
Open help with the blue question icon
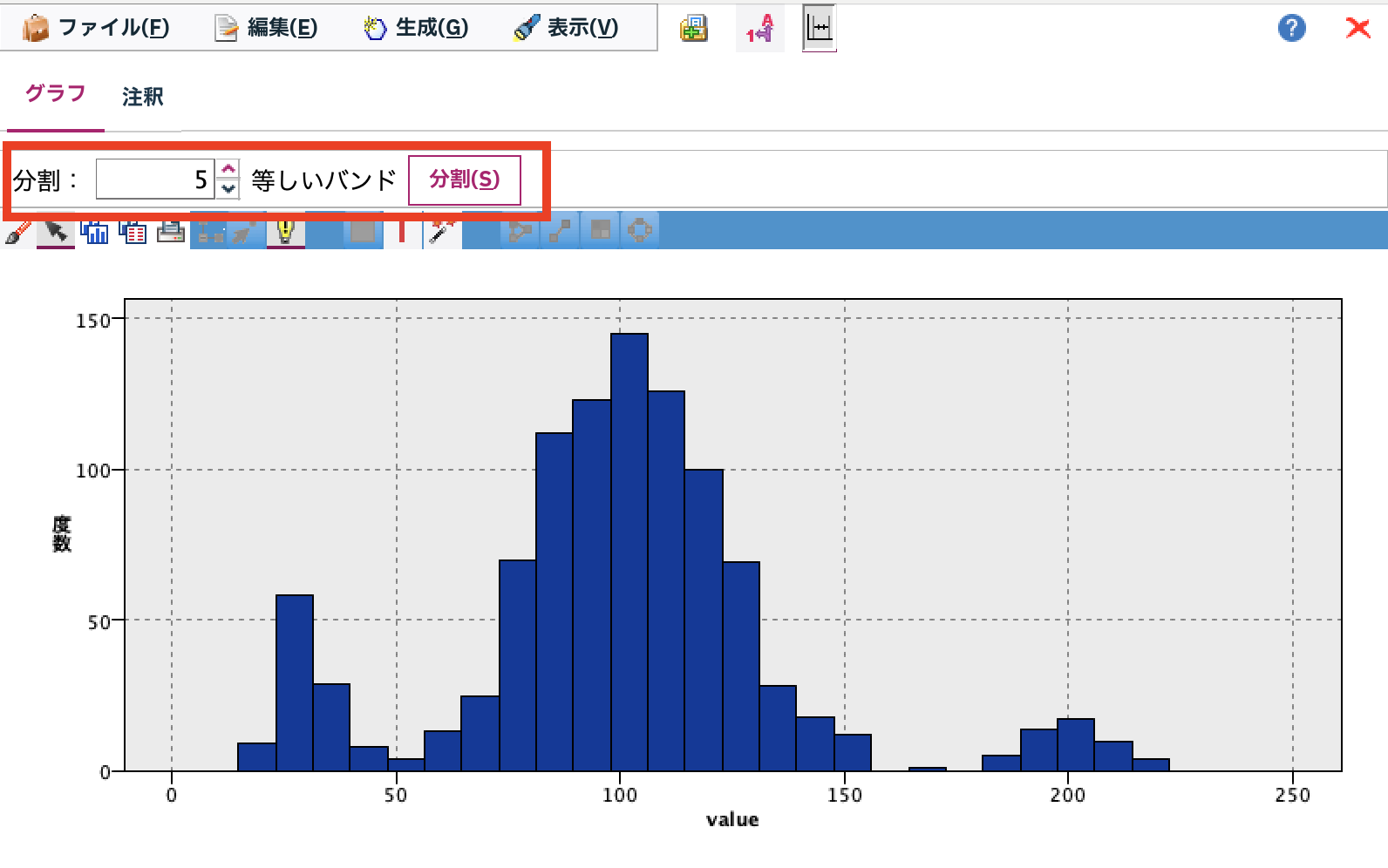[x=1291, y=28]
